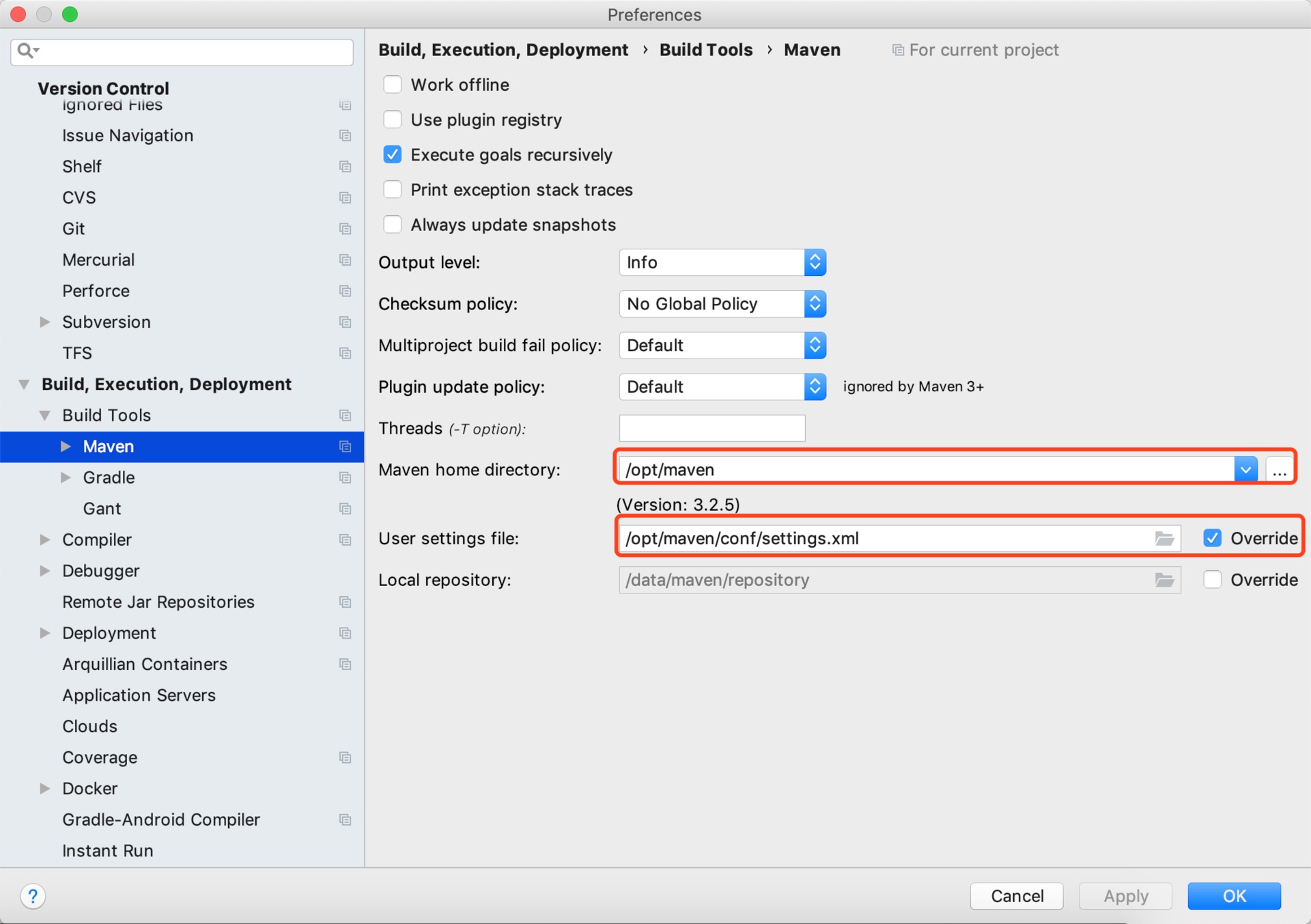Image resolution: width=1311 pixels, height=924 pixels.
Task: Click folder icon in Local repository field
Action: tap(1164, 580)
